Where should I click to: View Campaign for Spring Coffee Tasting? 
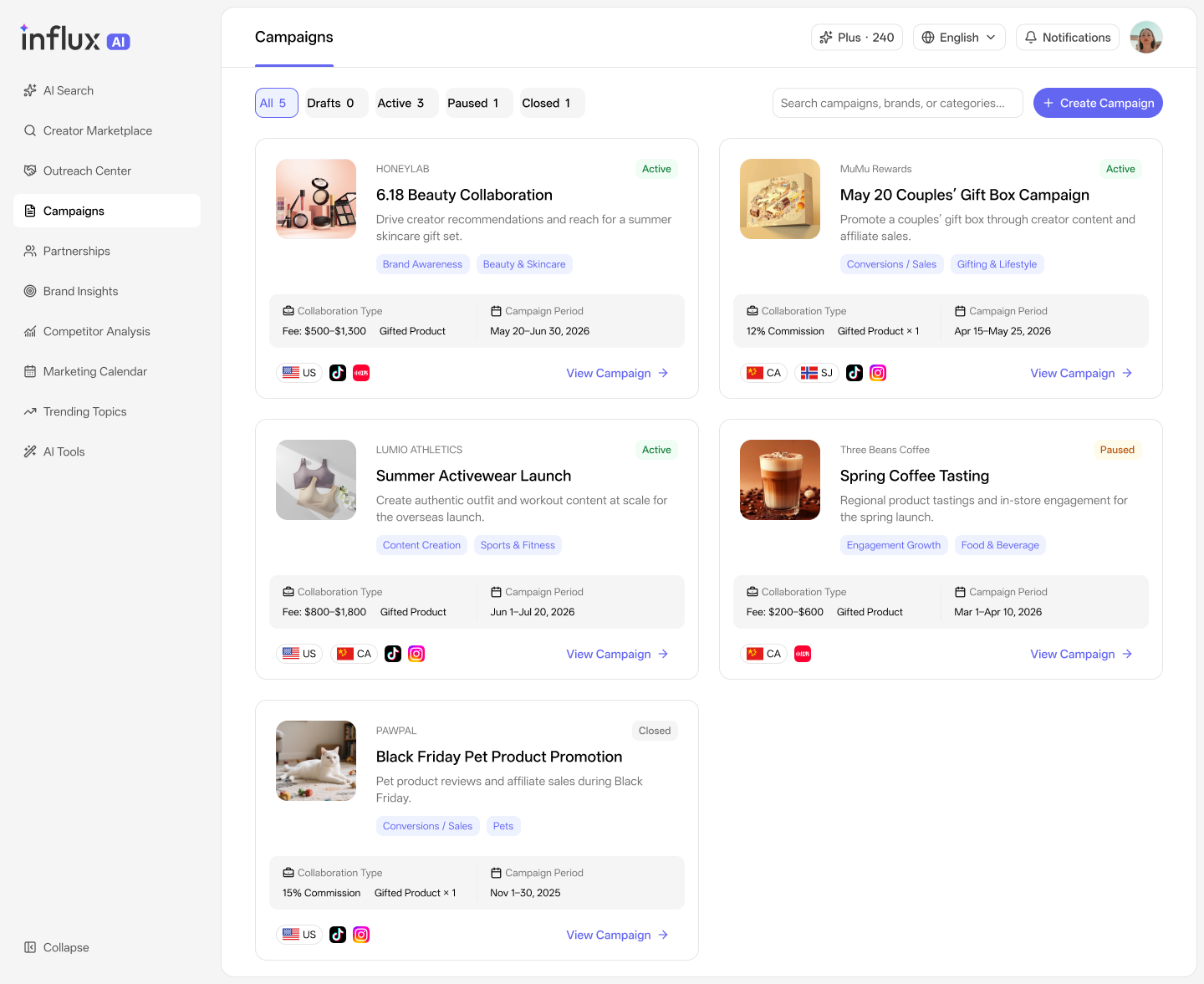pyautogui.click(x=1081, y=654)
